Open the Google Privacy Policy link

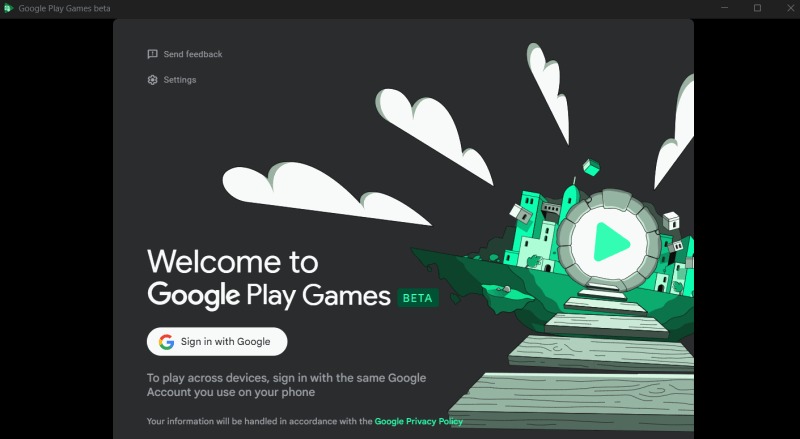coord(418,421)
